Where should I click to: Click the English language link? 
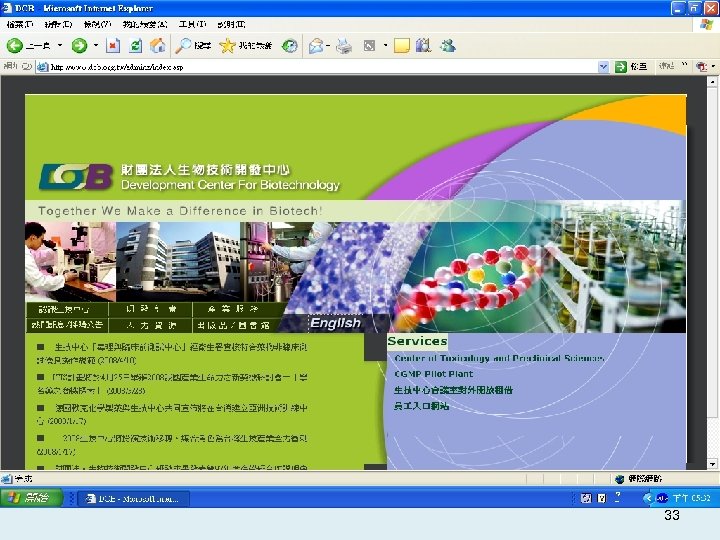pyautogui.click(x=335, y=323)
